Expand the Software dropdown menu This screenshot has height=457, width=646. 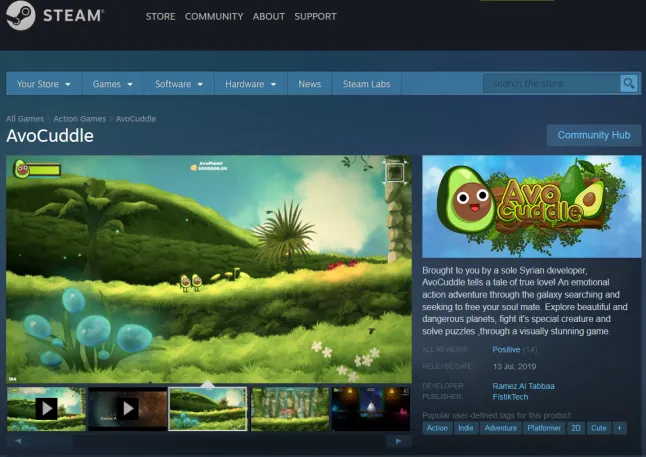click(x=179, y=84)
